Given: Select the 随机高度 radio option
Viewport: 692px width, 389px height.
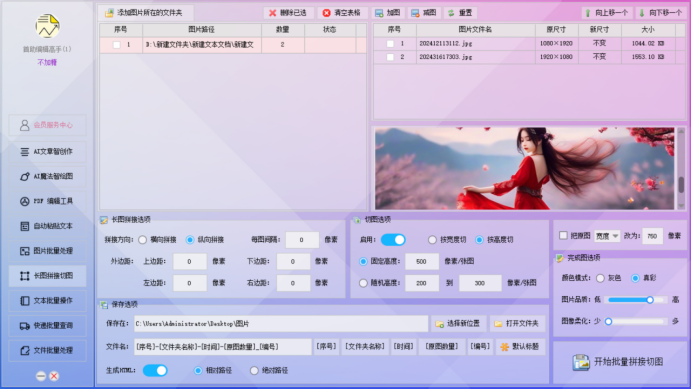Looking at the screenshot, I should [x=363, y=283].
